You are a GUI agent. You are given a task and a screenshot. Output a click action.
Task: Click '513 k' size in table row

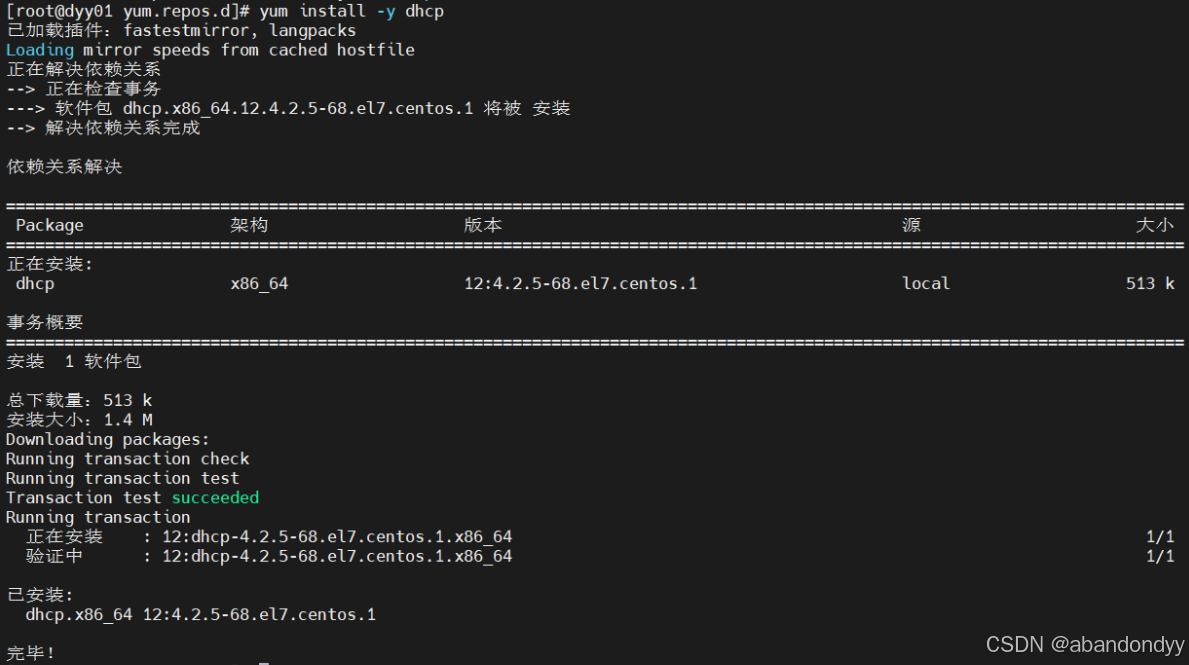tap(1150, 284)
